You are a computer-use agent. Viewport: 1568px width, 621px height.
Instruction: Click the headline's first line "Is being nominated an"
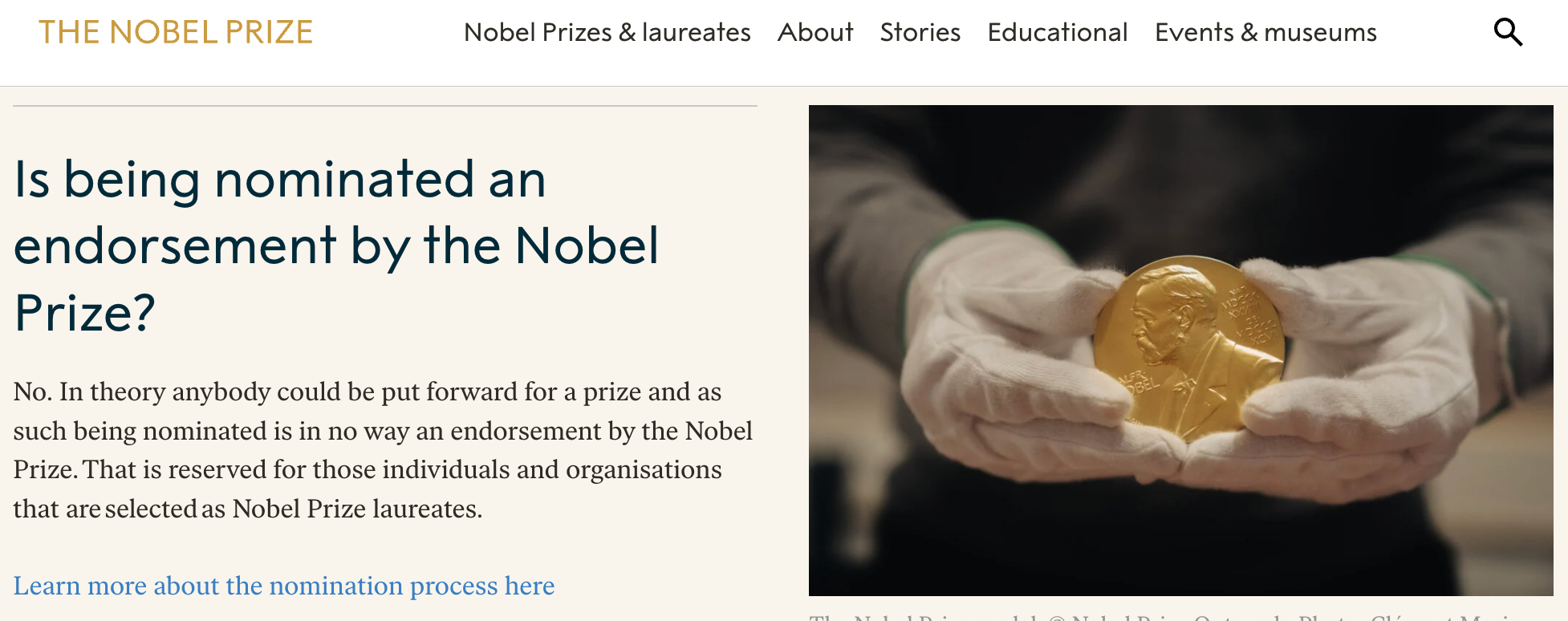tap(280, 179)
